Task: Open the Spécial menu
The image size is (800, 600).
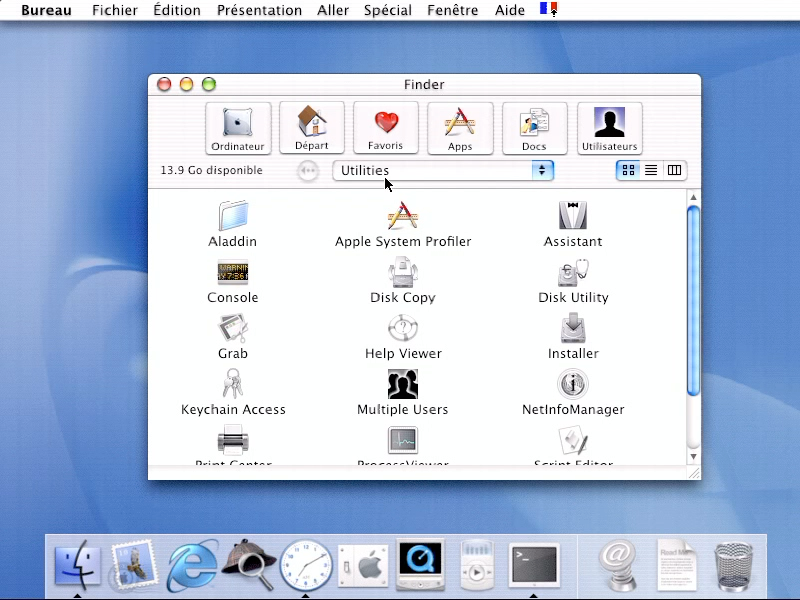Action: [388, 10]
